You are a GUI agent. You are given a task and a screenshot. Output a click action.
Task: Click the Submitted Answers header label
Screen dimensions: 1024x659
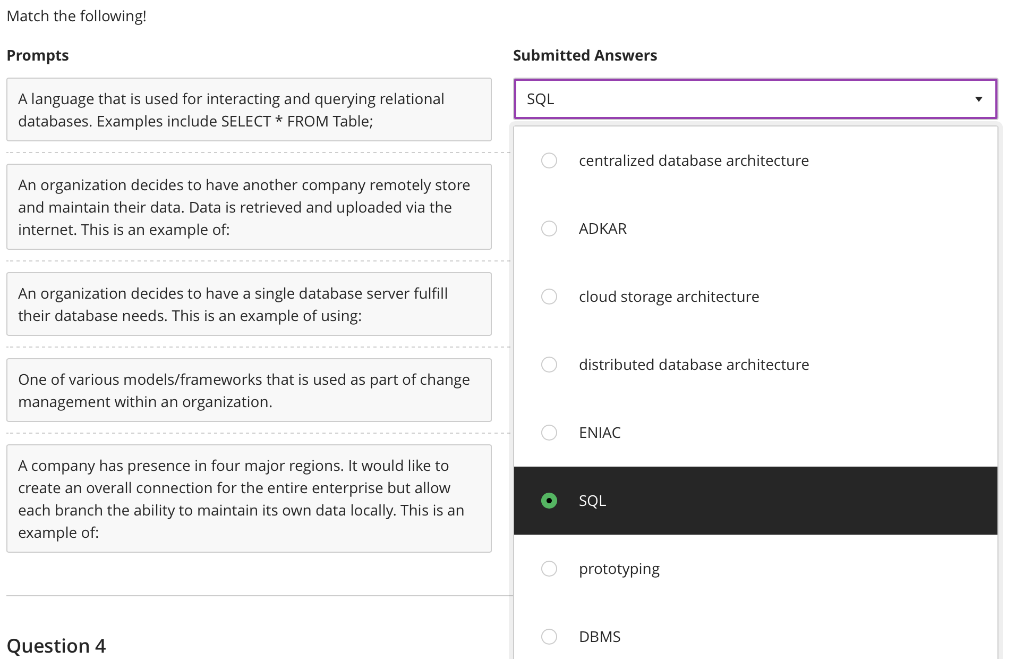(x=585, y=55)
